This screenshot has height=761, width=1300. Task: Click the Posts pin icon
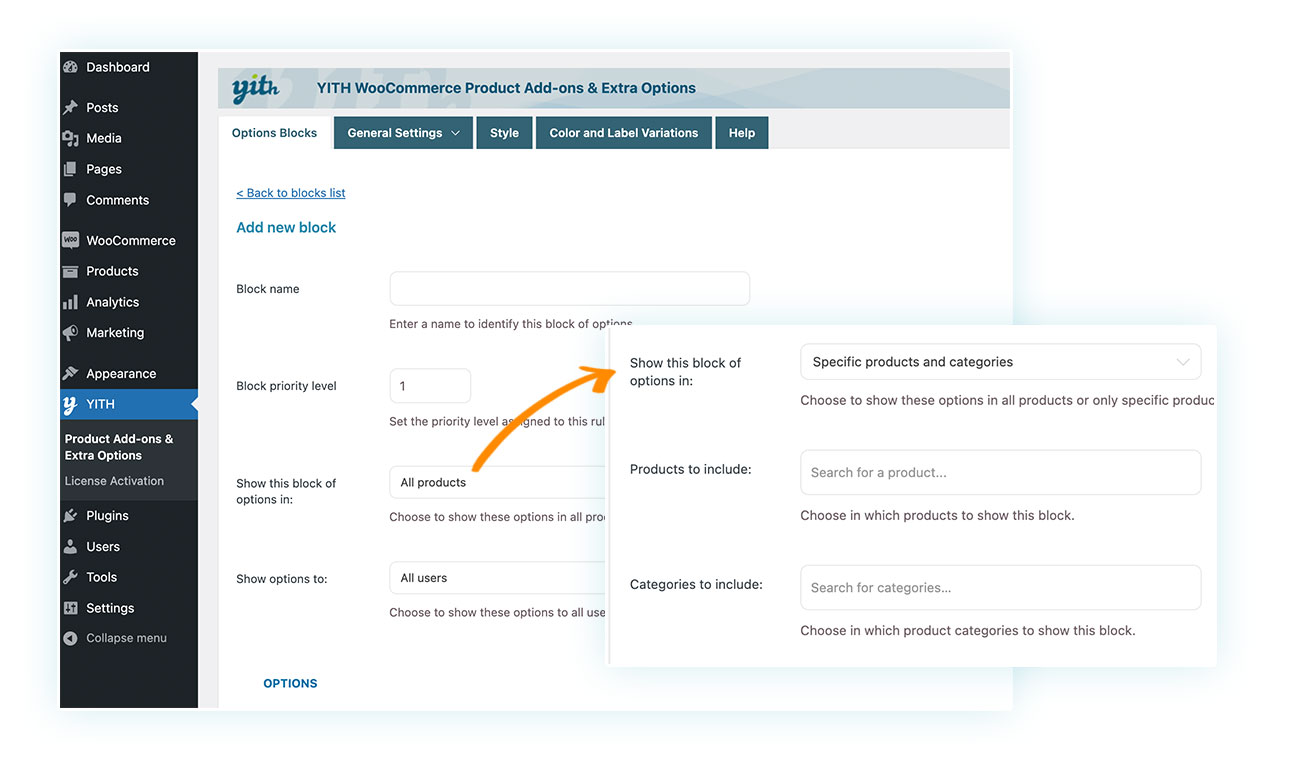[x=70, y=108]
